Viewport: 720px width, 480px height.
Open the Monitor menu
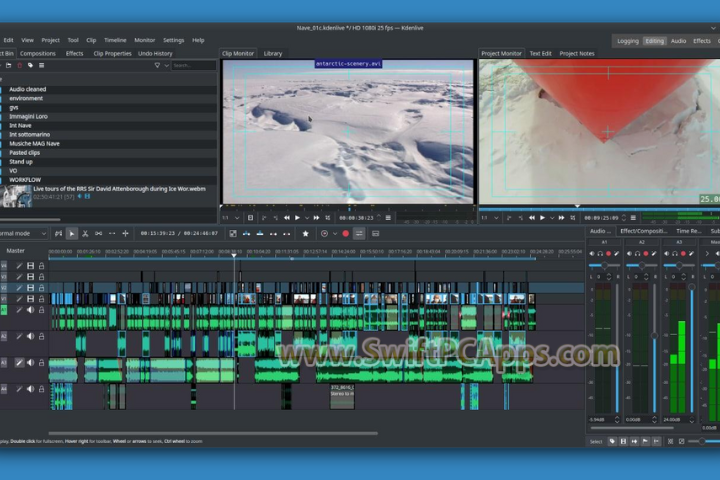tap(145, 40)
